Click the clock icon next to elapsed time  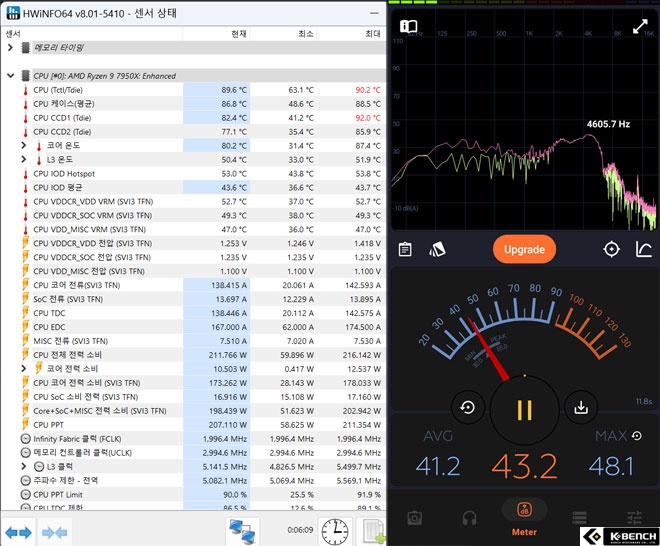pos(335,532)
